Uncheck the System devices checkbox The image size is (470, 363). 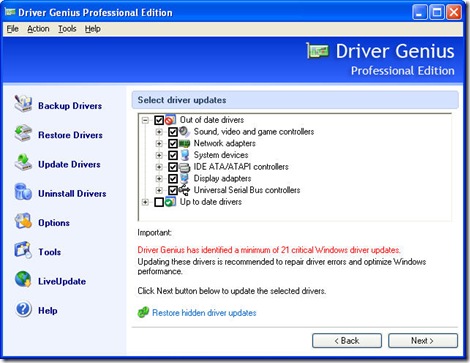point(173,155)
